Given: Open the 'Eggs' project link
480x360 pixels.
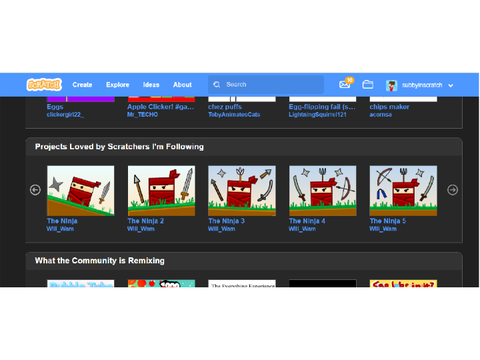Looking at the screenshot, I should 55,107.
